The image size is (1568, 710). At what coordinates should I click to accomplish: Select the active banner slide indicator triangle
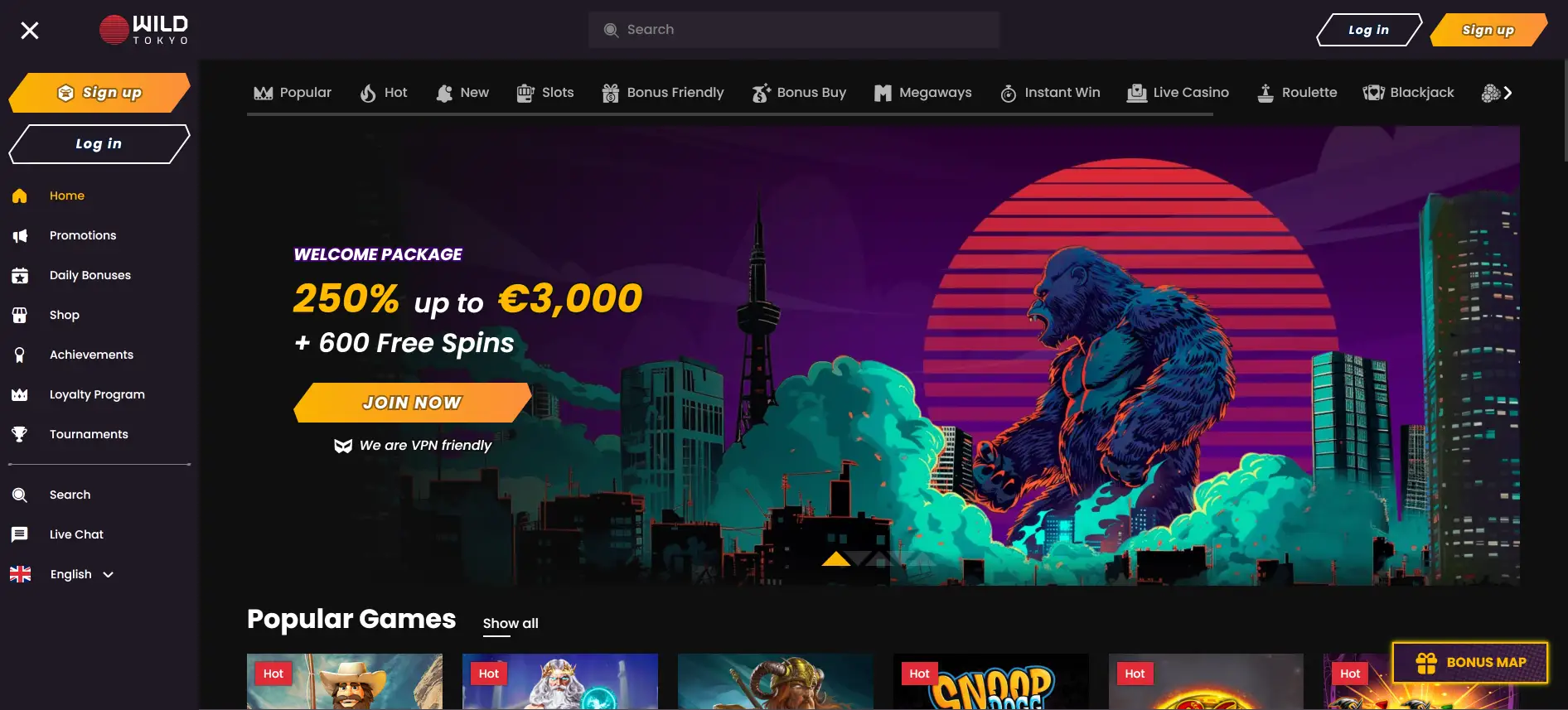[x=836, y=558]
